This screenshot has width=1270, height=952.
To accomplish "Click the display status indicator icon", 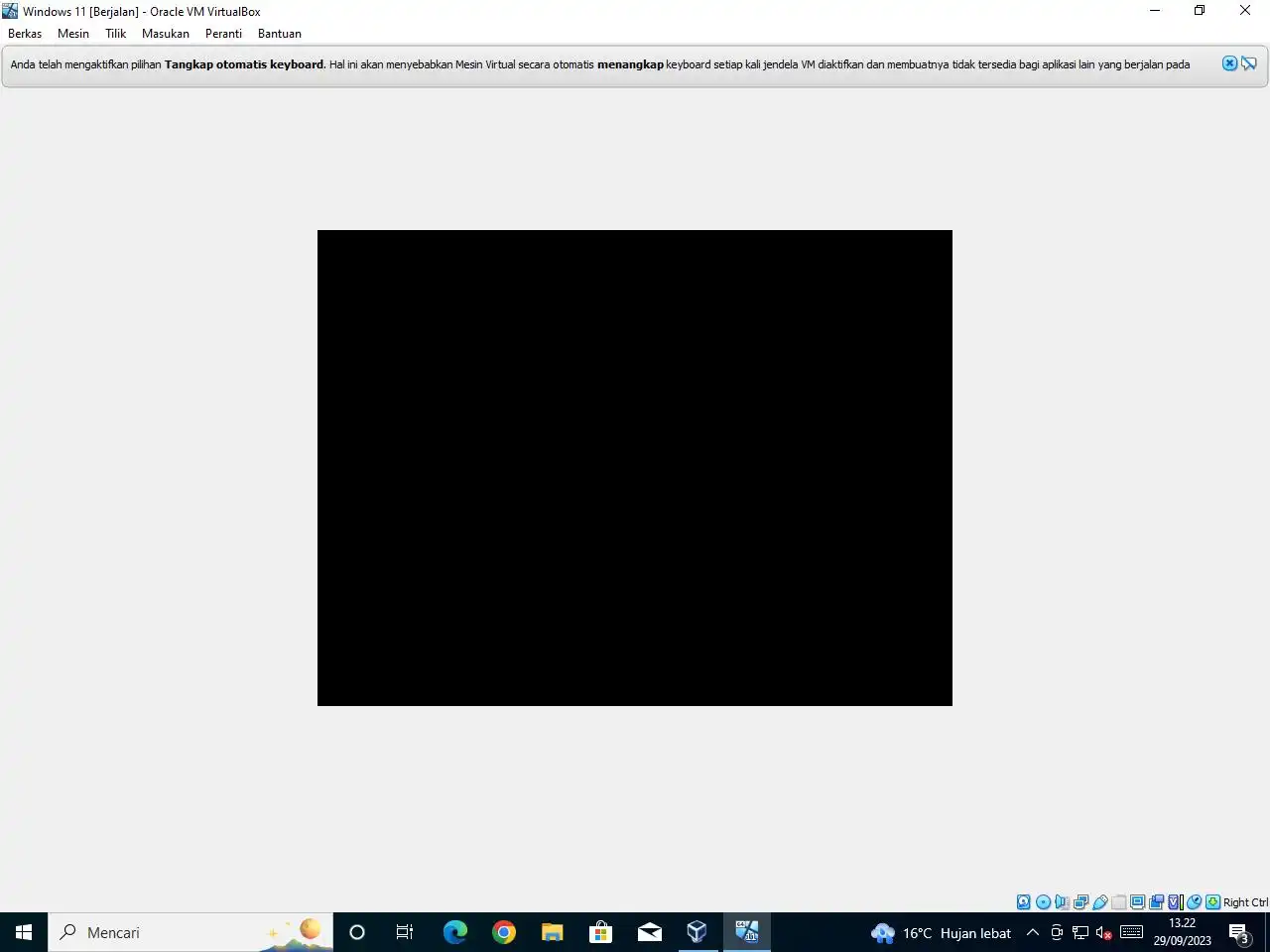I will [x=1138, y=902].
